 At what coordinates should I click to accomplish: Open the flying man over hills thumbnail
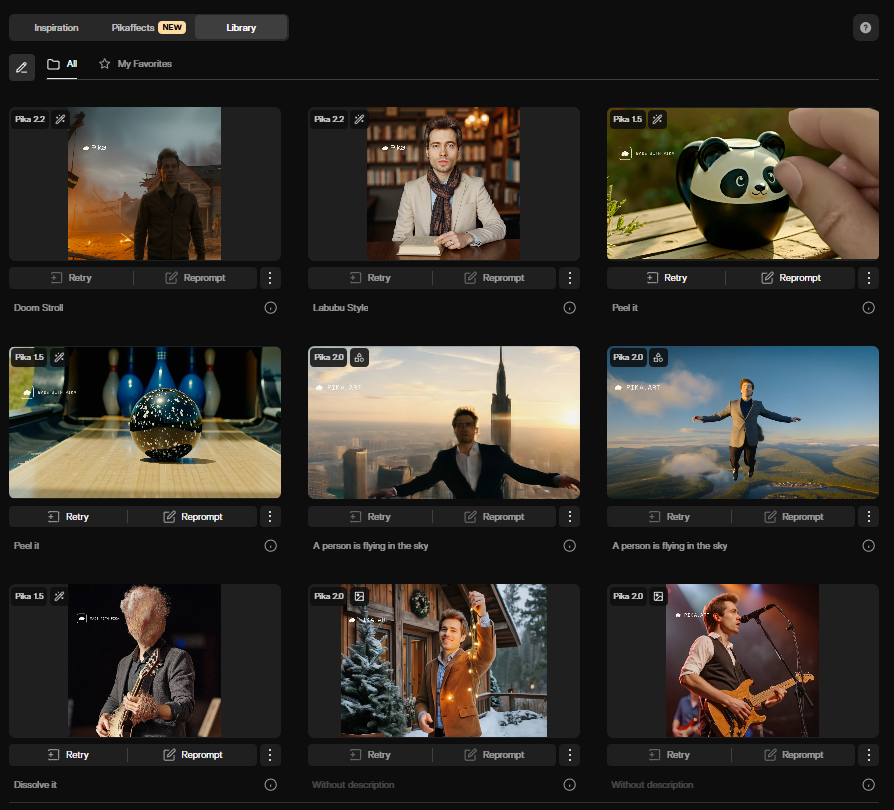pos(743,422)
